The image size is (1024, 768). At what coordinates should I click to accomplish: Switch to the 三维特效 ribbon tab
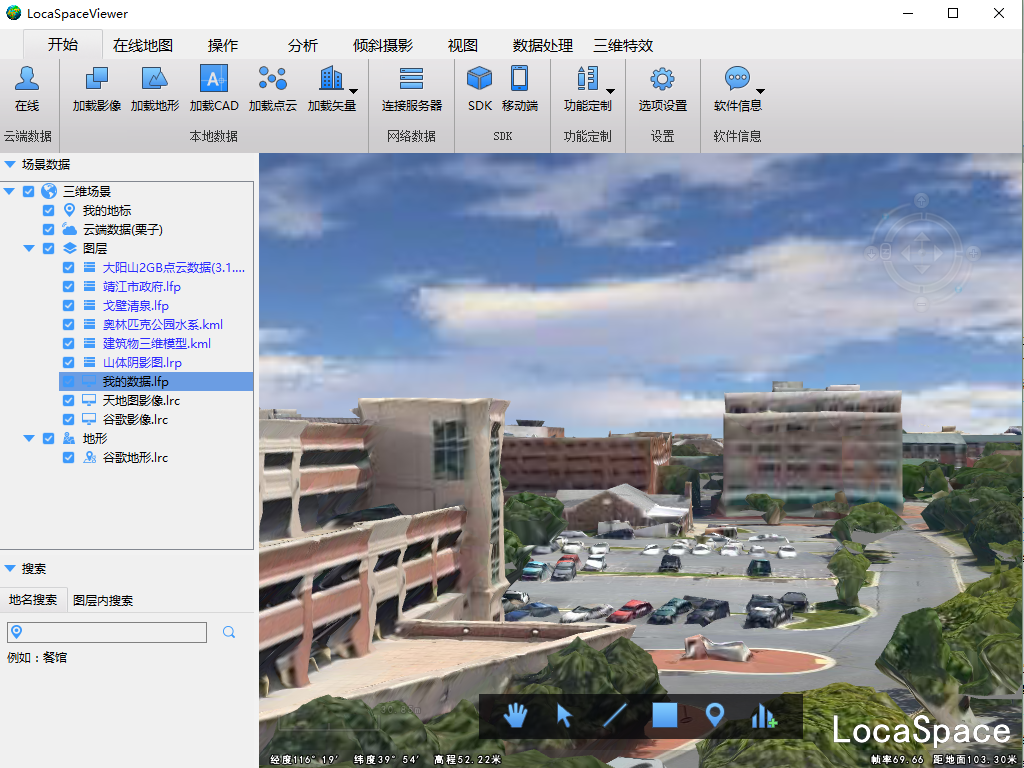(x=623, y=45)
